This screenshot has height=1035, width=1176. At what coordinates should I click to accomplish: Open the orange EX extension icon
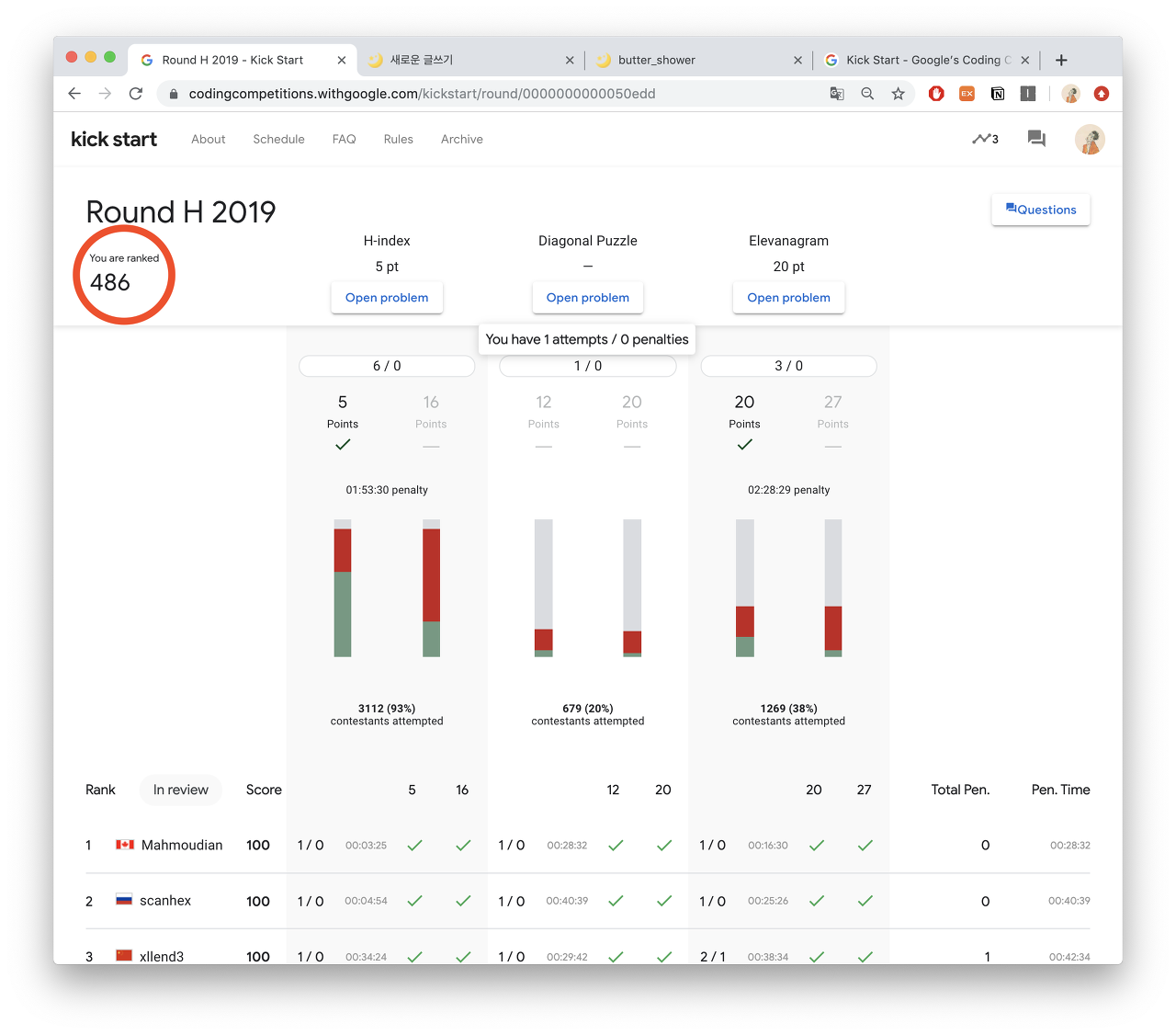point(967,94)
